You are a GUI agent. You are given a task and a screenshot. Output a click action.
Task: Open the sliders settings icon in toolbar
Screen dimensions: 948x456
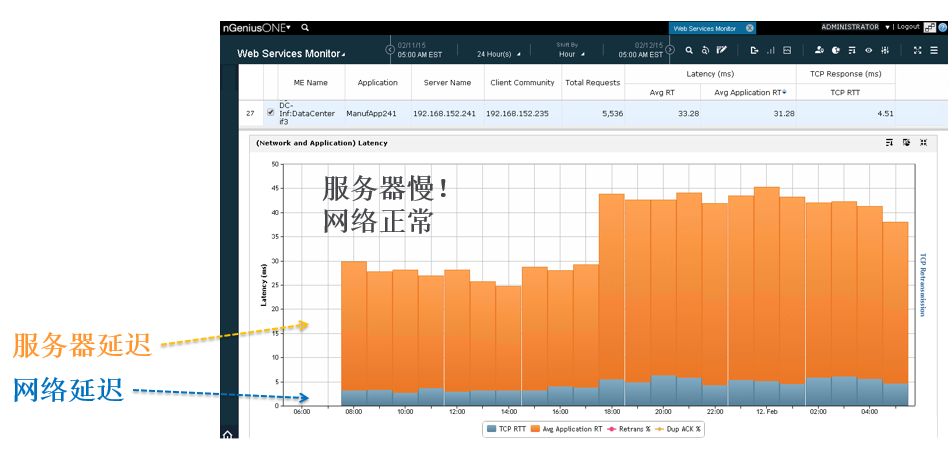885,51
